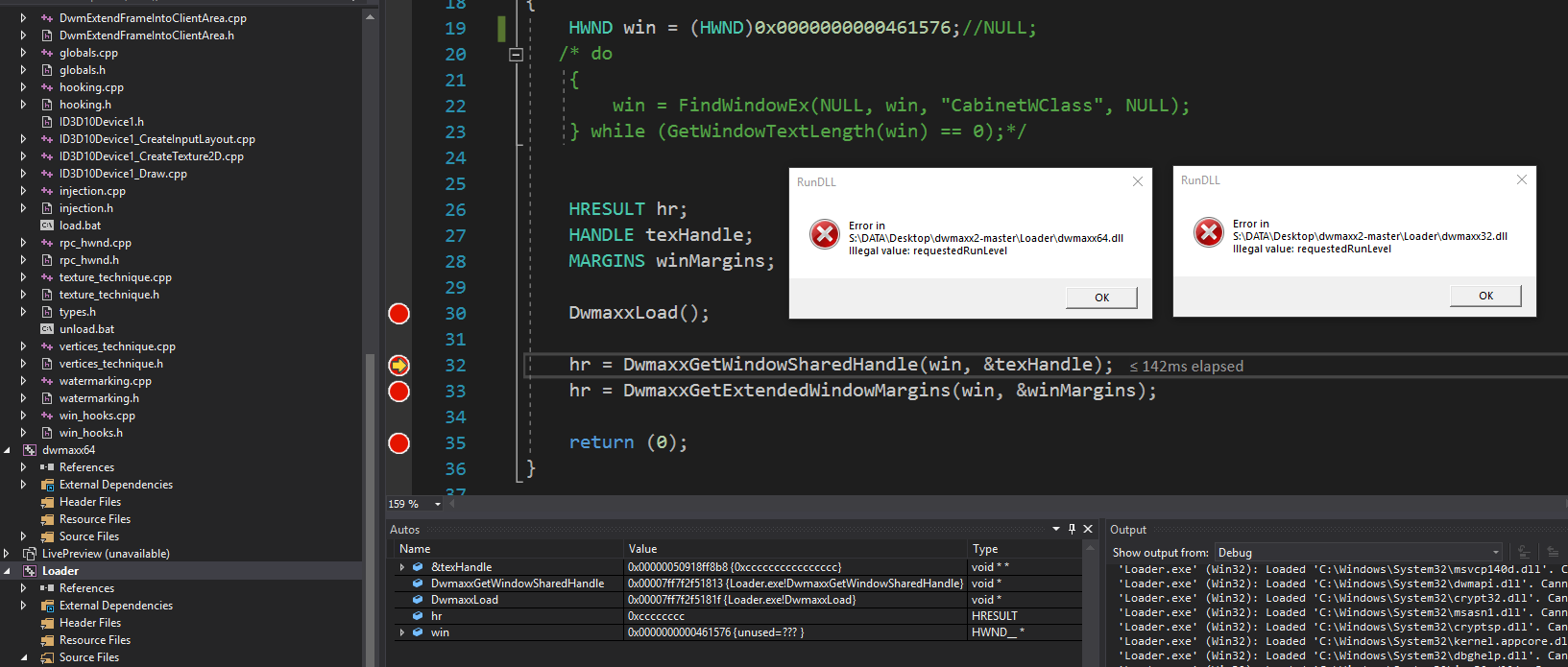Click the DwmaxxLoad variable icon in Autos
1568x667 pixels.
pyautogui.click(x=418, y=600)
